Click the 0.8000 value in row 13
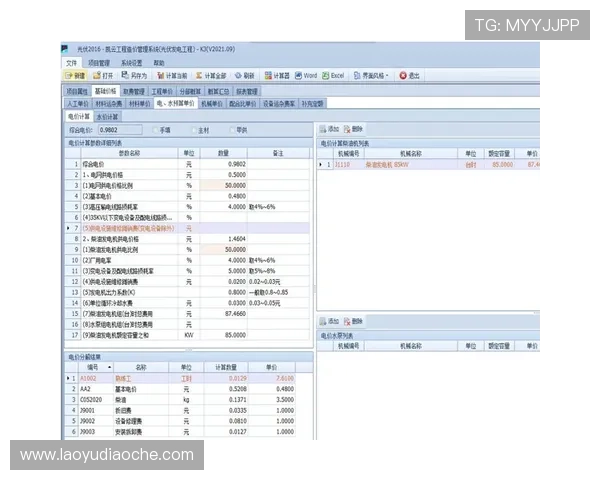The width and height of the screenshot is (600, 480). 223,292
